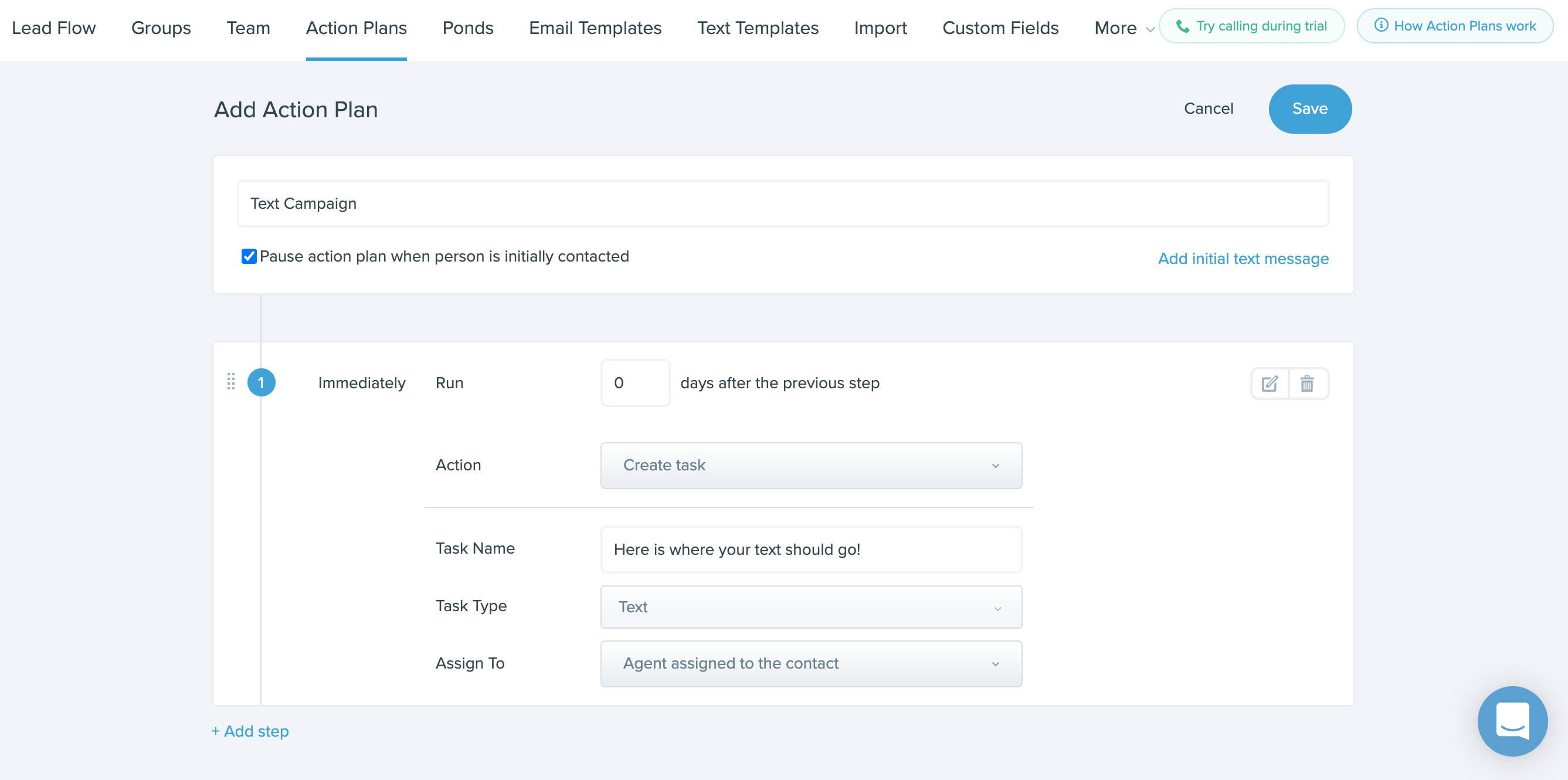Image resolution: width=1568 pixels, height=780 pixels.
Task: Open the Action dropdown showing Create task
Action: pos(811,465)
